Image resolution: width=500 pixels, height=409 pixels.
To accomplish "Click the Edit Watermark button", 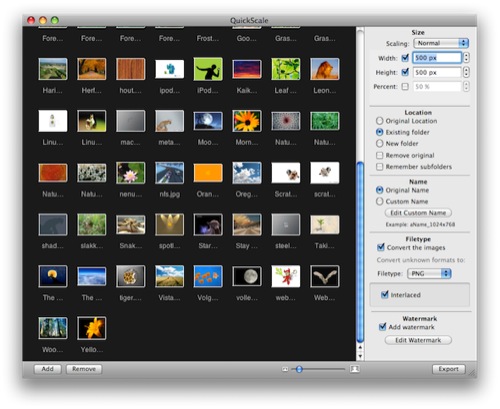I will click(418, 340).
